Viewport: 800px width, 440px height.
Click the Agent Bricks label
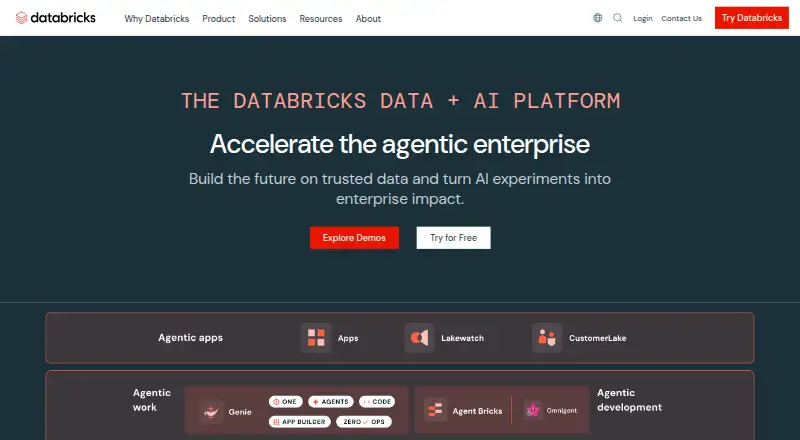click(477, 411)
